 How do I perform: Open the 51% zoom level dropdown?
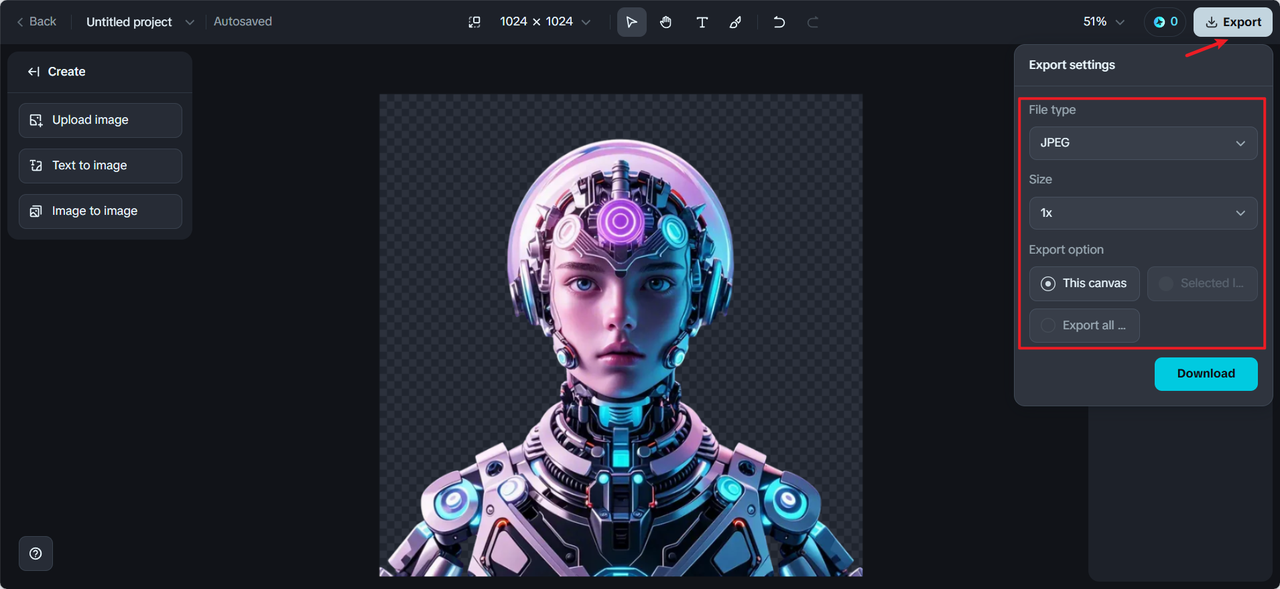click(1103, 22)
